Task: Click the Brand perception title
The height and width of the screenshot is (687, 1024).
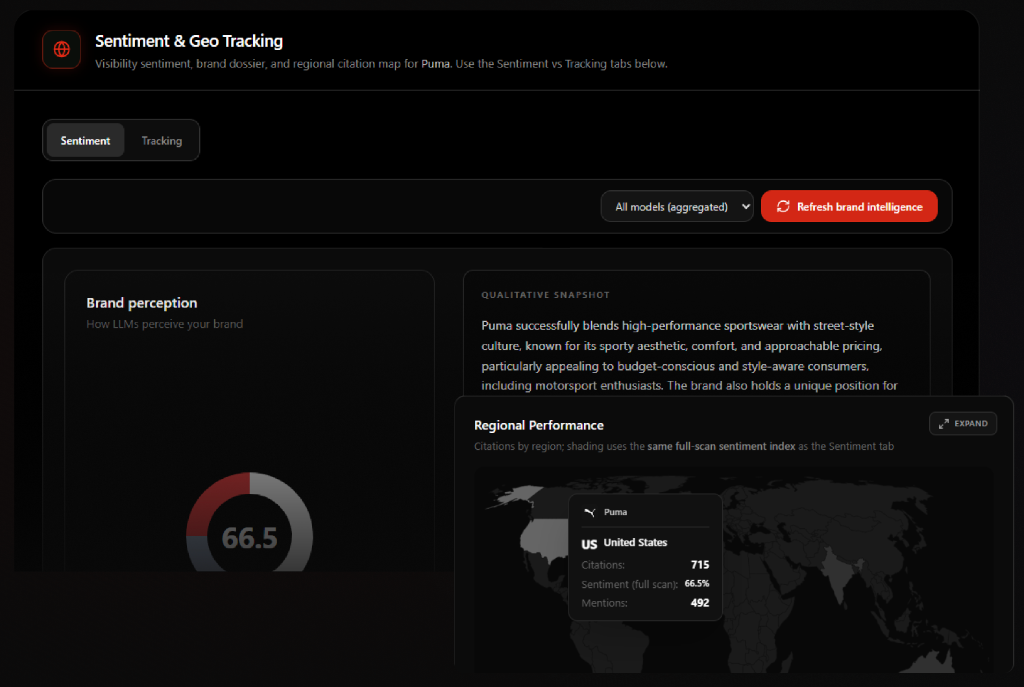Action: tap(142, 303)
